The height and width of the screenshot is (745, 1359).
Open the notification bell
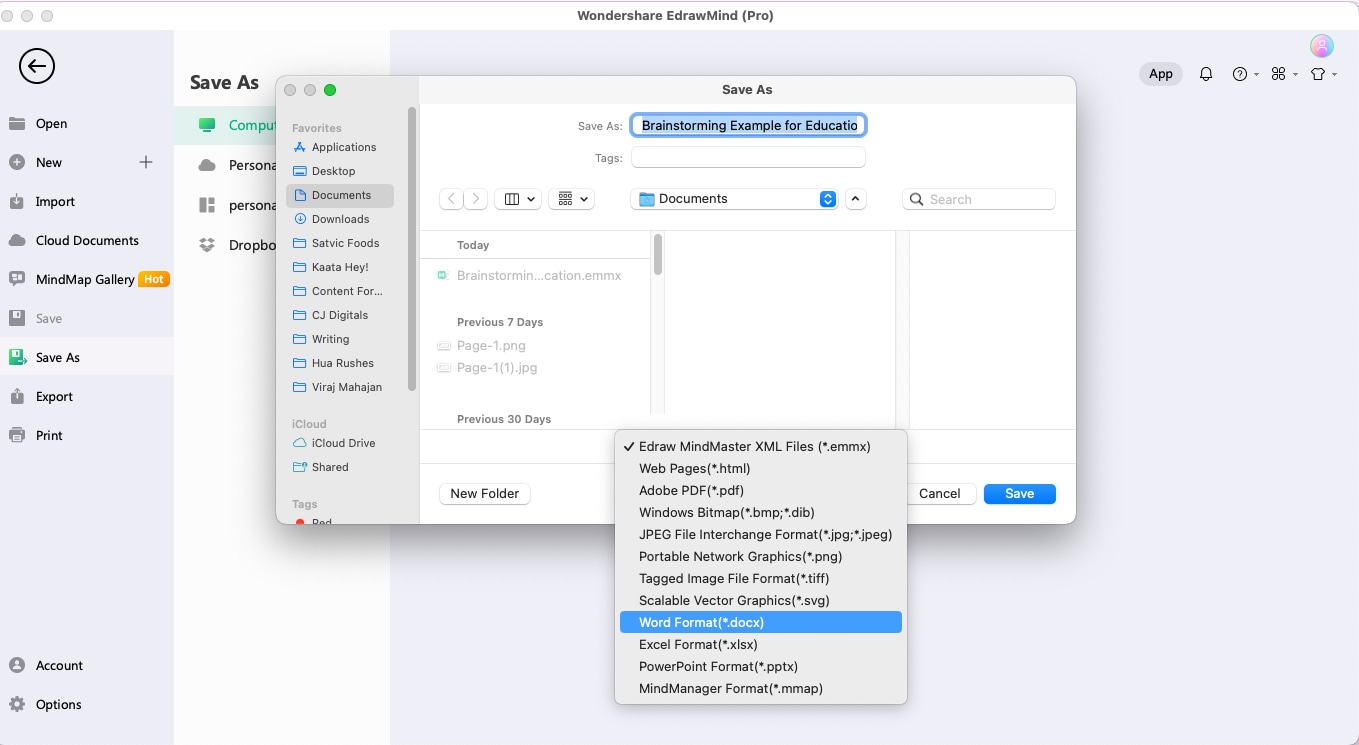pyautogui.click(x=1206, y=74)
